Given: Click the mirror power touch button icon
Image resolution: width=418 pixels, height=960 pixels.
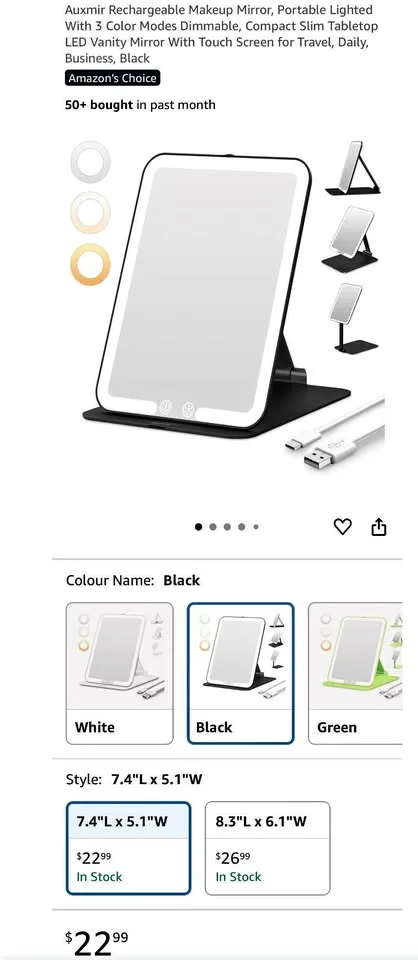Looking at the screenshot, I should click(165, 408).
